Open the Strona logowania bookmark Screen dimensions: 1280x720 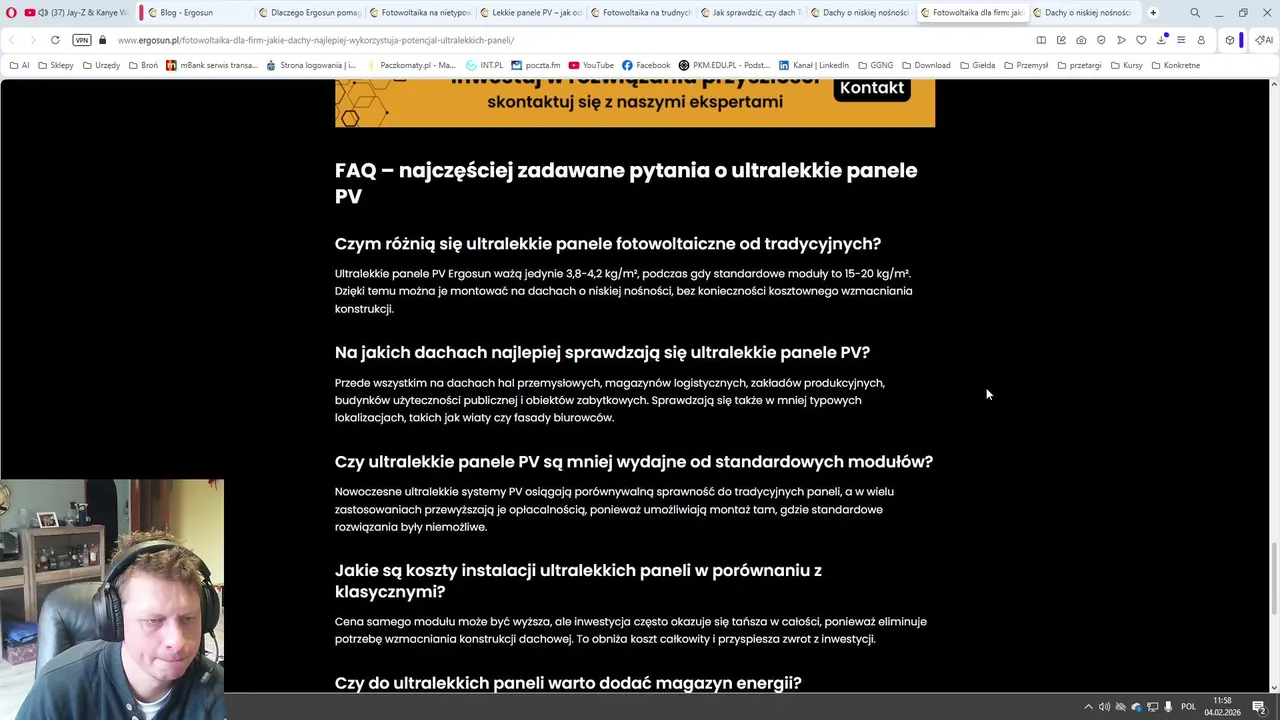point(311,65)
